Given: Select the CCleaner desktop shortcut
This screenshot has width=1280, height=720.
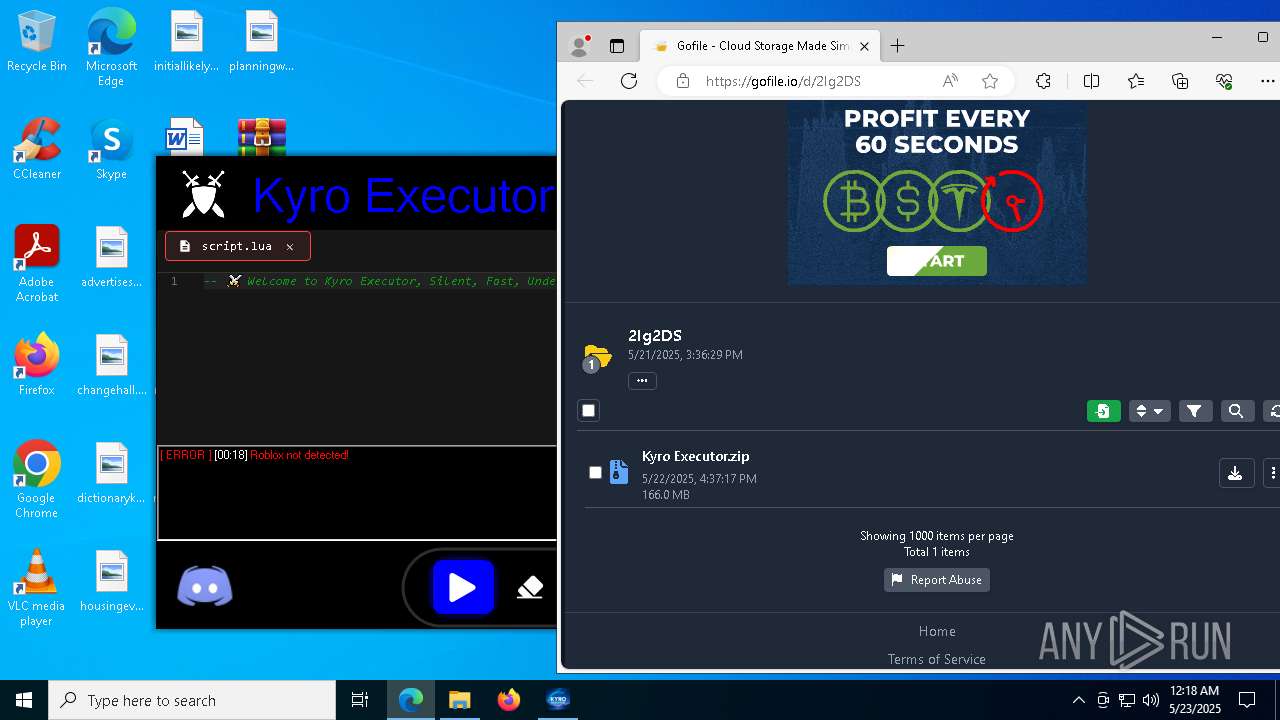Looking at the screenshot, I should (x=37, y=149).
